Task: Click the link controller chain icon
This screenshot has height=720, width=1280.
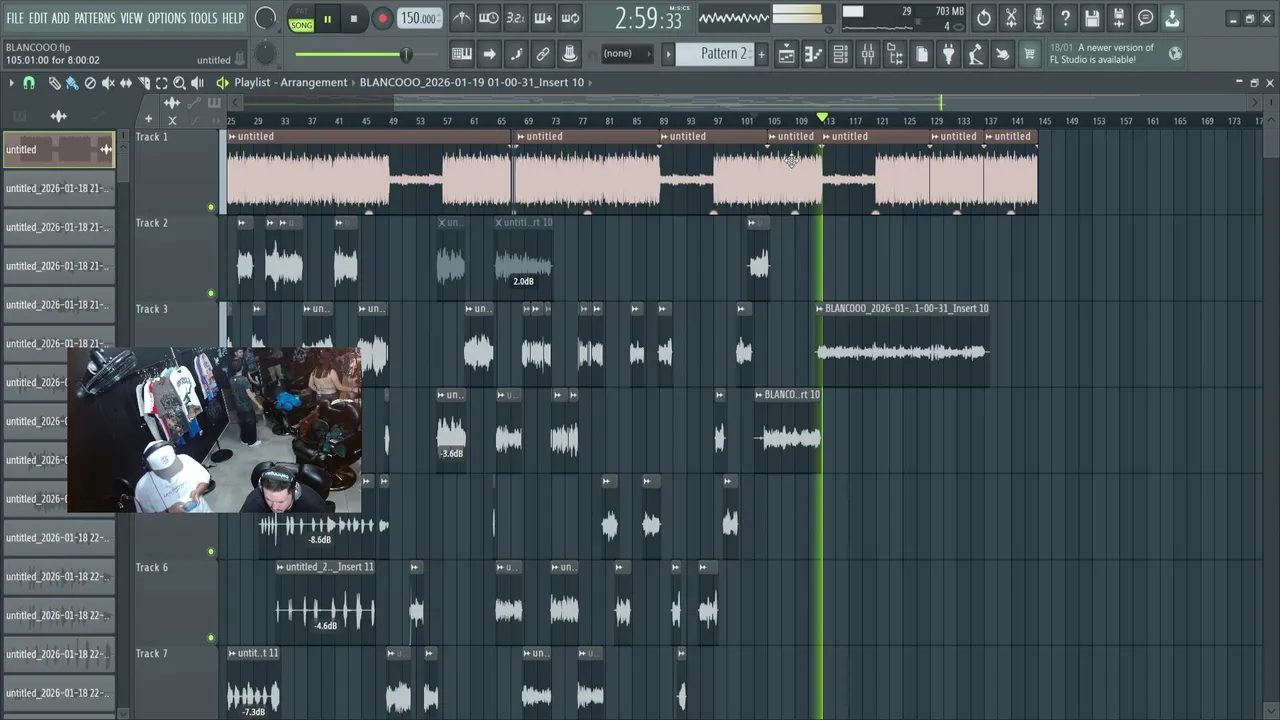Action: click(542, 54)
